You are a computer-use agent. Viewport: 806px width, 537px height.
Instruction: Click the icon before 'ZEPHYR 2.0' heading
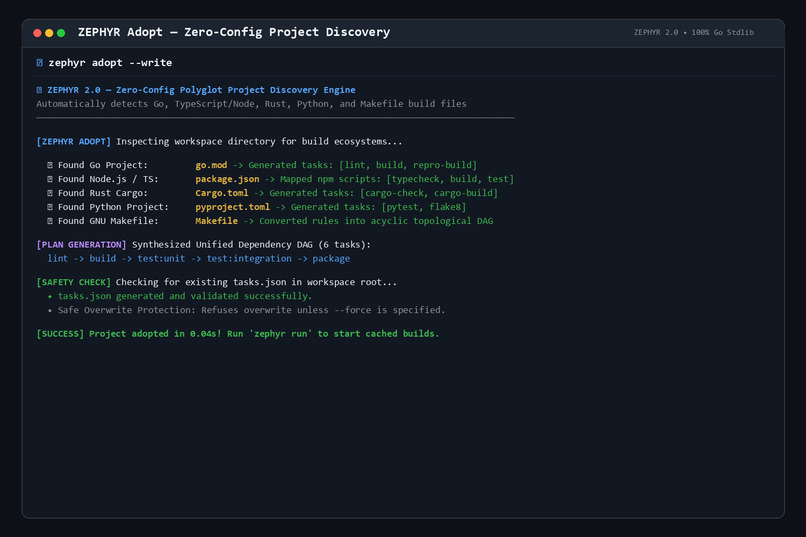pos(40,90)
